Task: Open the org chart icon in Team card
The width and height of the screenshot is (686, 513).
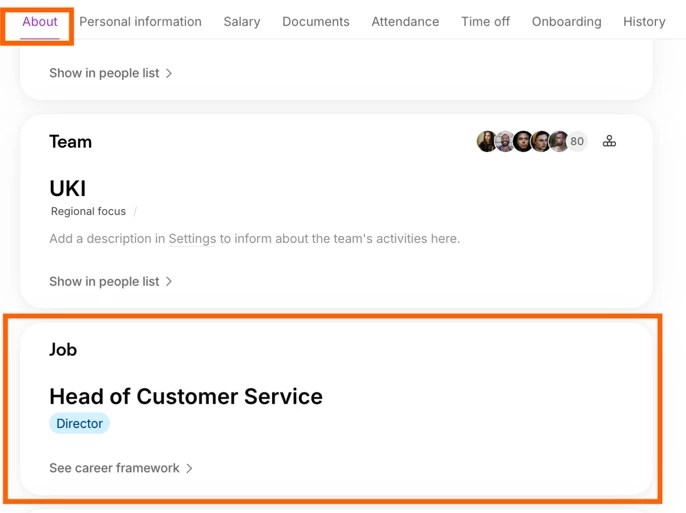Action: tap(609, 142)
